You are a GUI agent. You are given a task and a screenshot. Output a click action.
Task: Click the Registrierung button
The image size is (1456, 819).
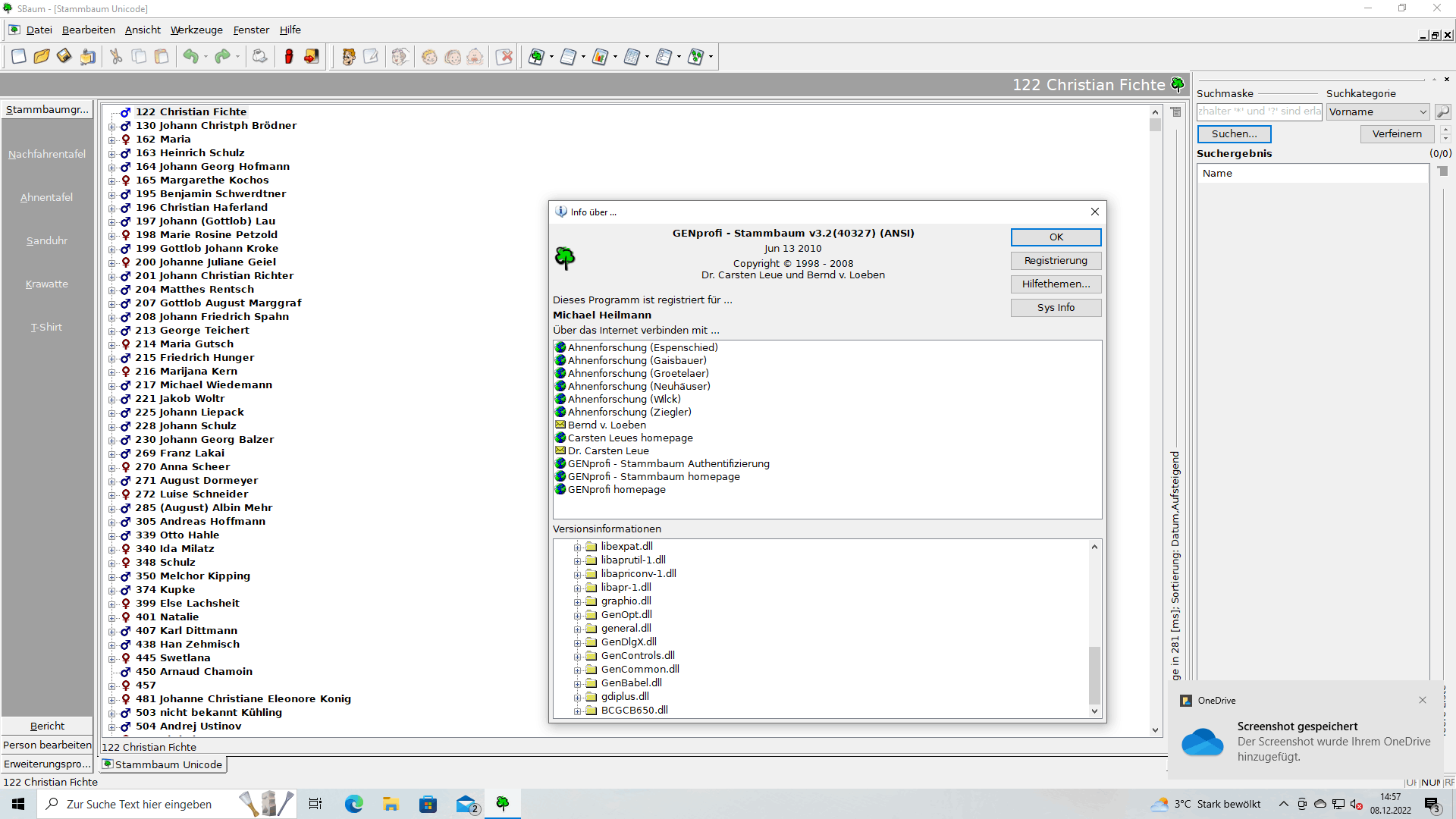click(x=1056, y=261)
